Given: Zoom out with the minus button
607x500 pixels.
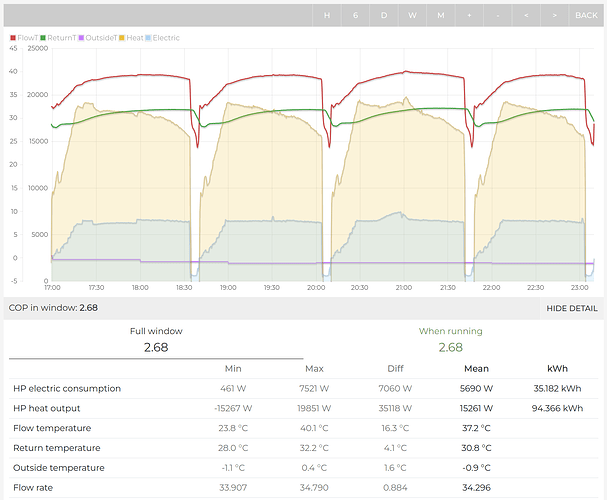Looking at the screenshot, I should (498, 15).
